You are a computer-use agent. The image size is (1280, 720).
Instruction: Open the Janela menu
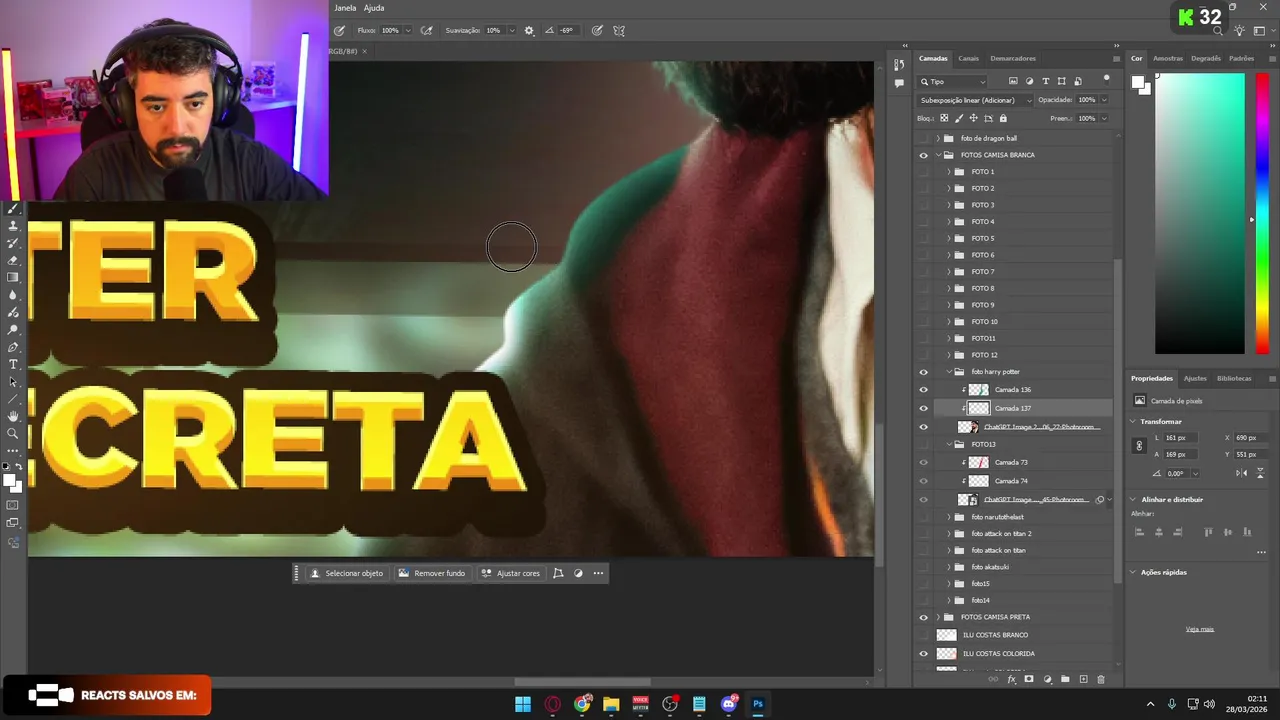coord(345,8)
